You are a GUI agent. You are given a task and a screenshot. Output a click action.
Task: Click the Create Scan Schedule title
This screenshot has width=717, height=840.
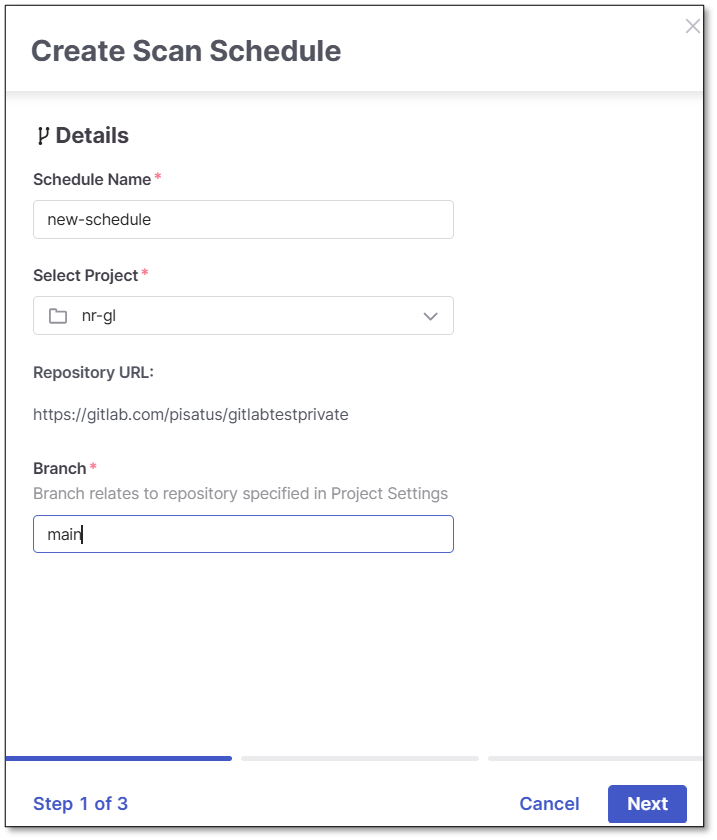186,51
